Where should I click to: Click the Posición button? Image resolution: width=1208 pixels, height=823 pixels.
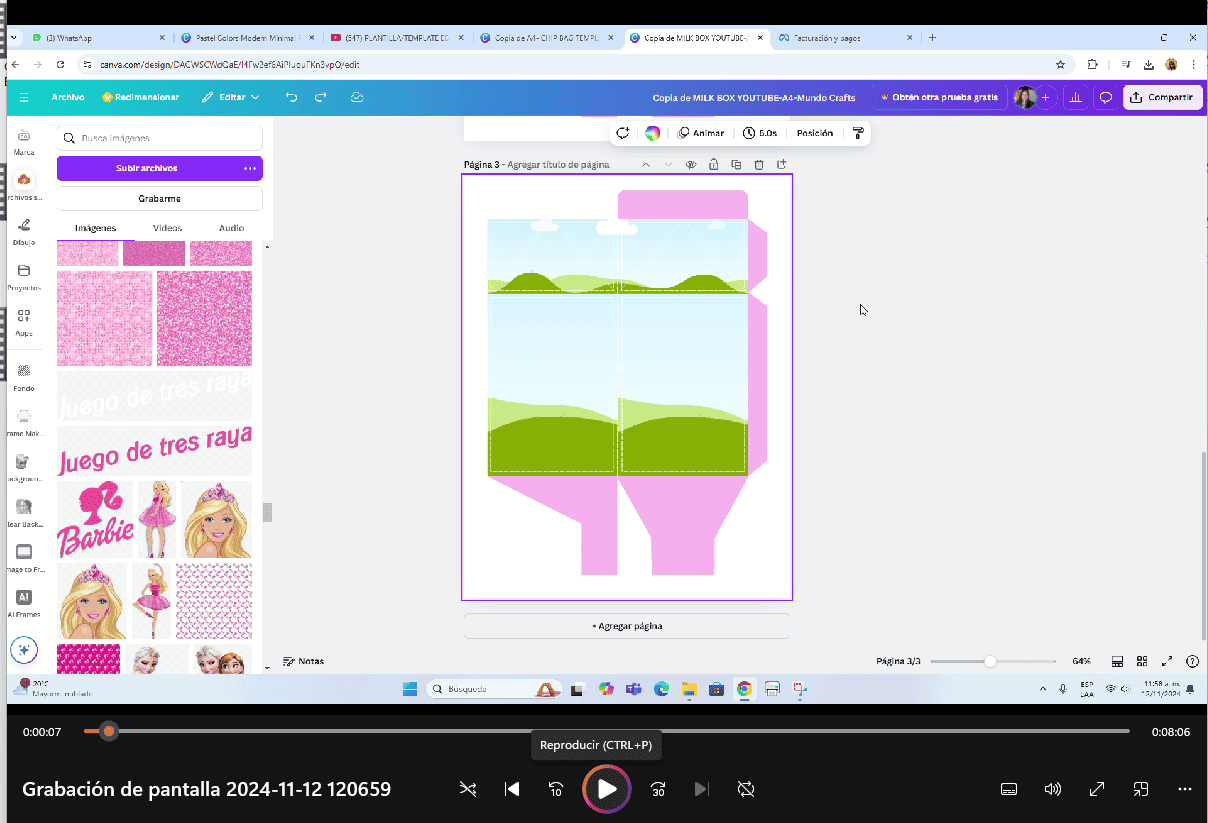coord(815,133)
